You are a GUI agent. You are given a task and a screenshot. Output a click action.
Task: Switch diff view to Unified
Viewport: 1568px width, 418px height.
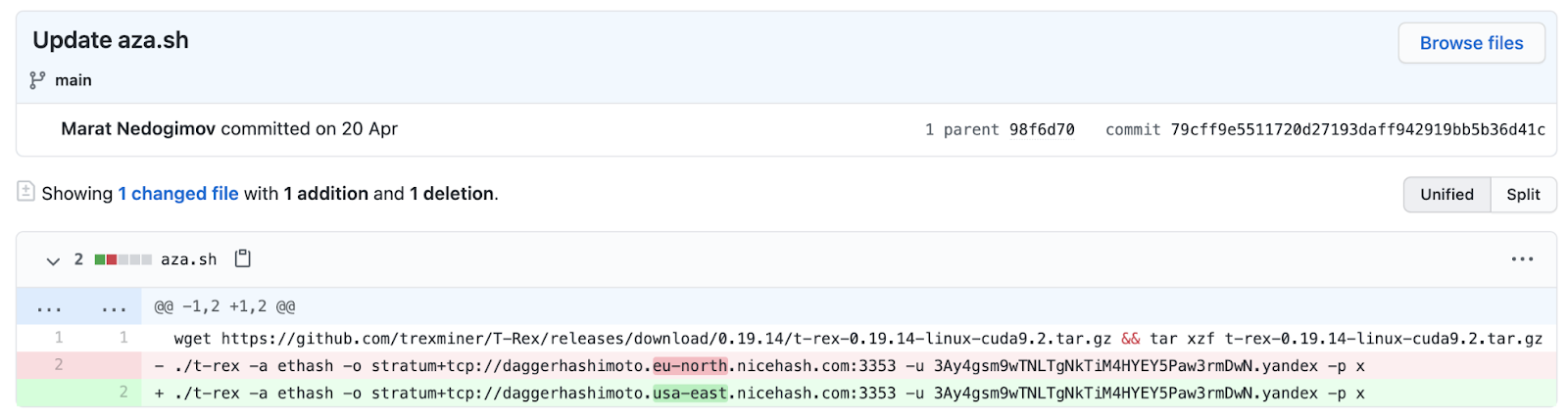click(1446, 194)
